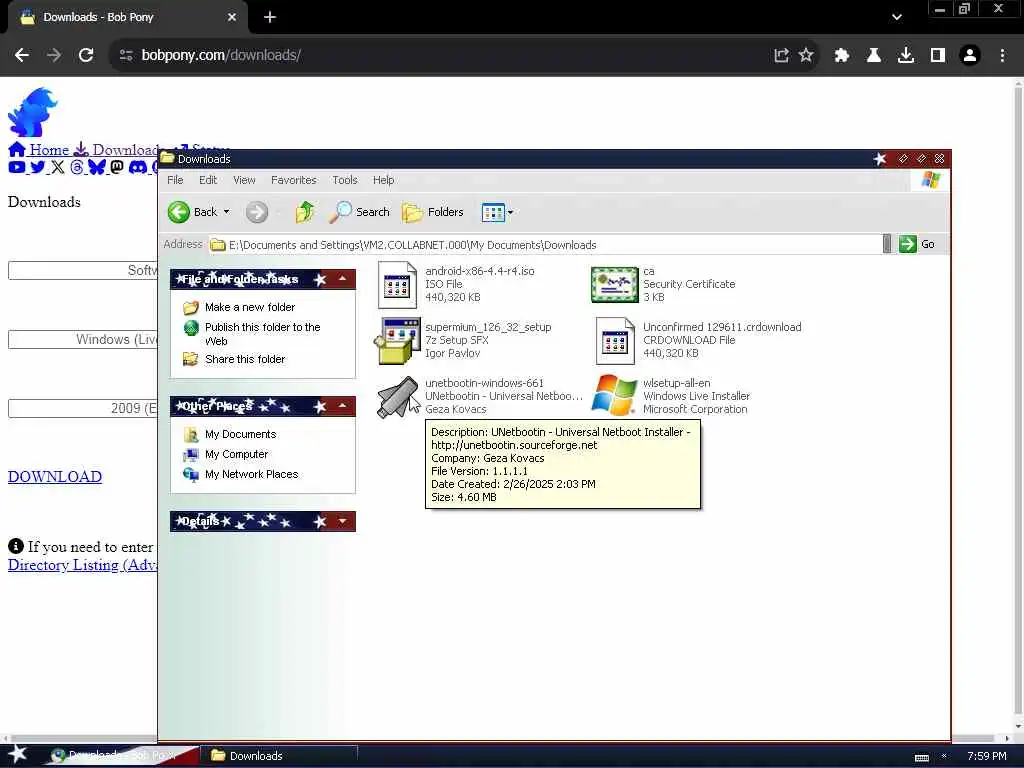This screenshot has height=768, width=1024.
Task: Click Publish this folder to the Web
Action: (263, 334)
